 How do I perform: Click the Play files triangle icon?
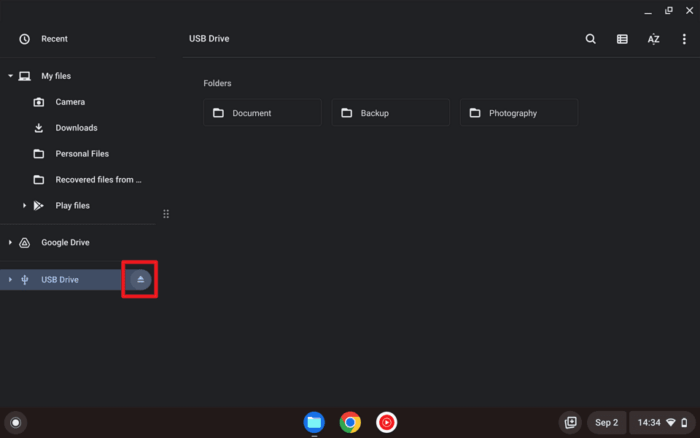39,205
